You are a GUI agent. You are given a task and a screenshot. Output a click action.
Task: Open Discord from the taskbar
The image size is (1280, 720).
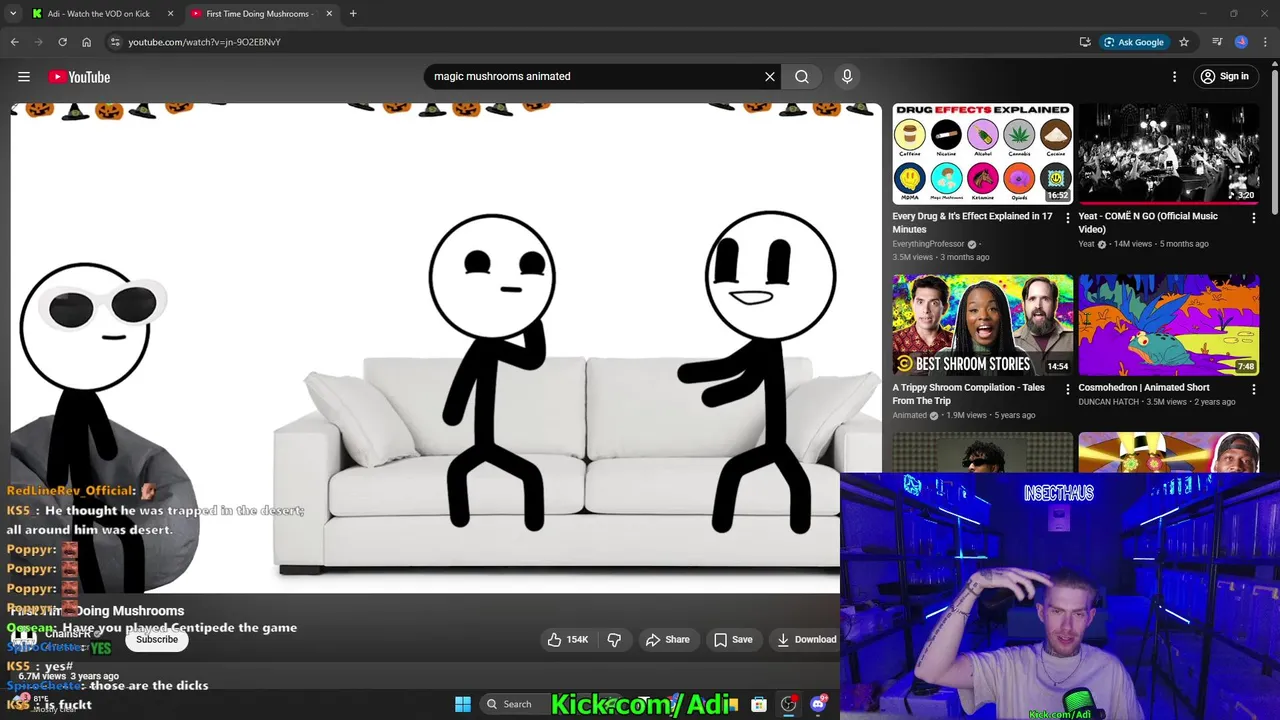click(819, 704)
